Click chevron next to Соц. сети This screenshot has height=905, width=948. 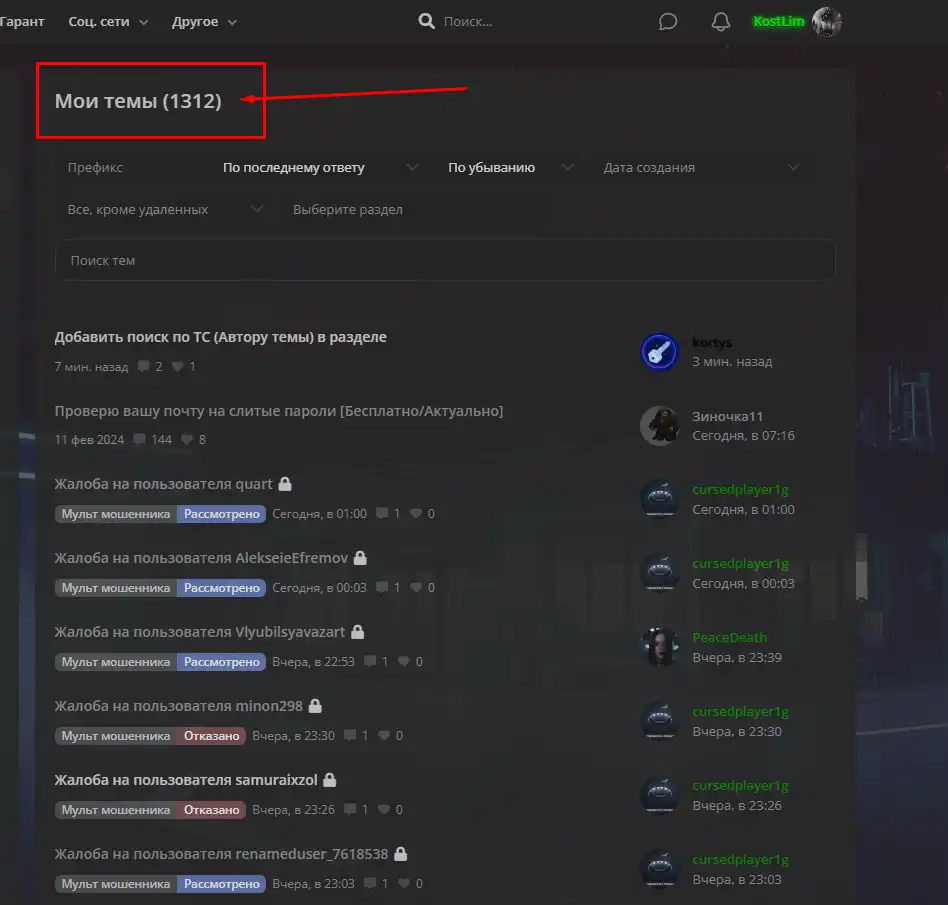(143, 22)
